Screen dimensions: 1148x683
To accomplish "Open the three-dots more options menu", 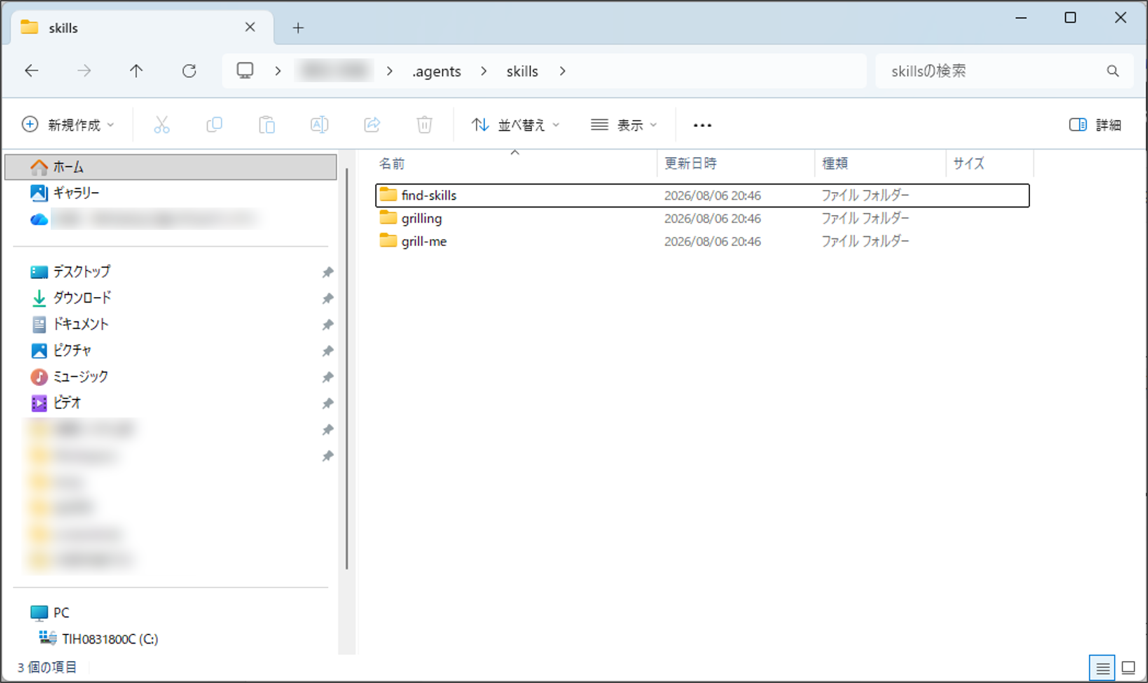I will coord(702,125).
